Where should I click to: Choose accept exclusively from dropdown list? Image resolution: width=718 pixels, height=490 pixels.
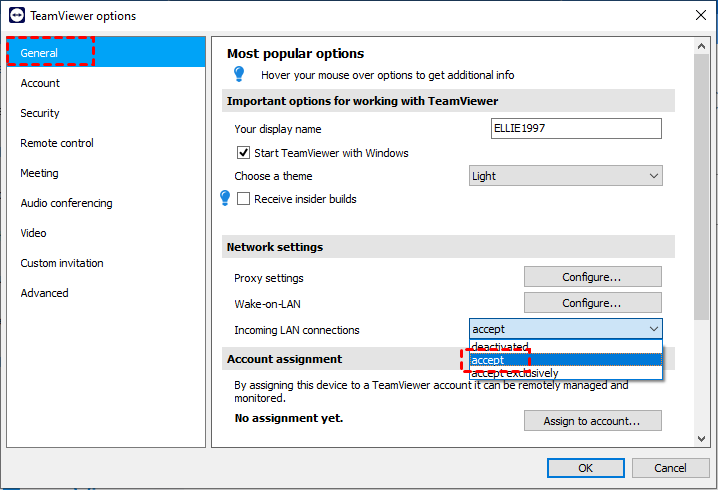pos(515,373)
